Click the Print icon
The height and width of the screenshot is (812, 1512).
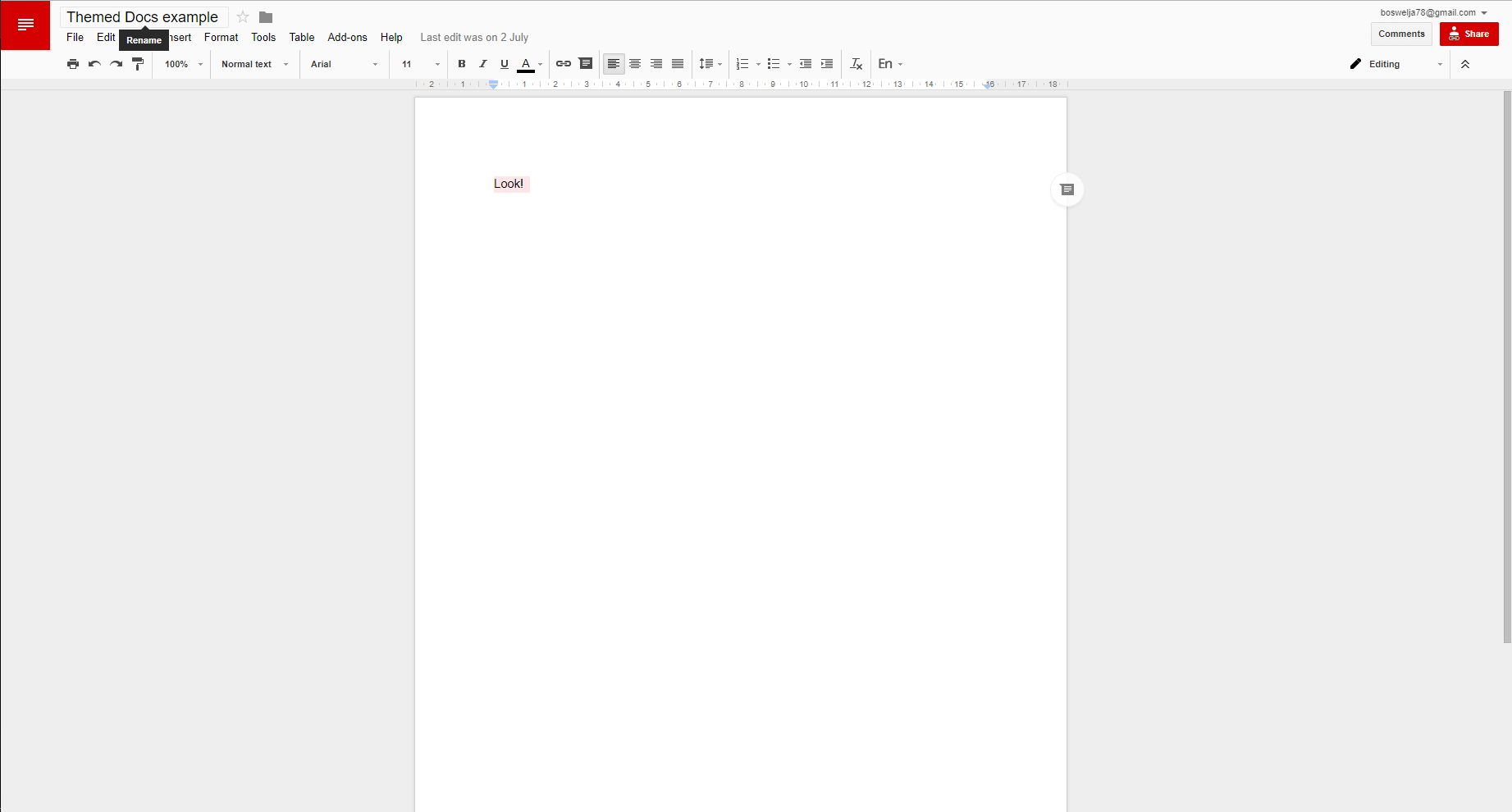click(73, 64)
